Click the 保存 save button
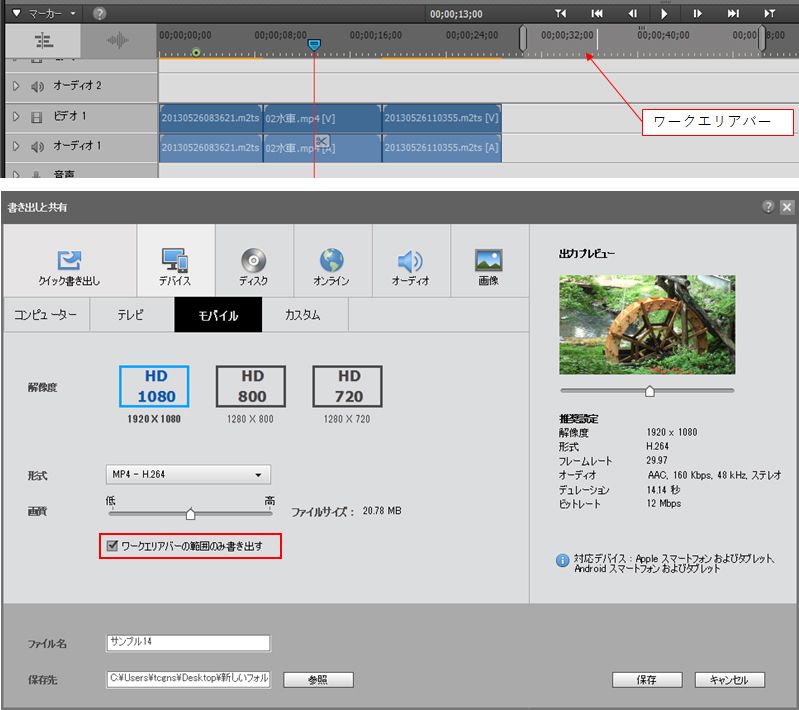Image resolution: width=799 pixels, height=710 pixels. click(x=647, y=679)
